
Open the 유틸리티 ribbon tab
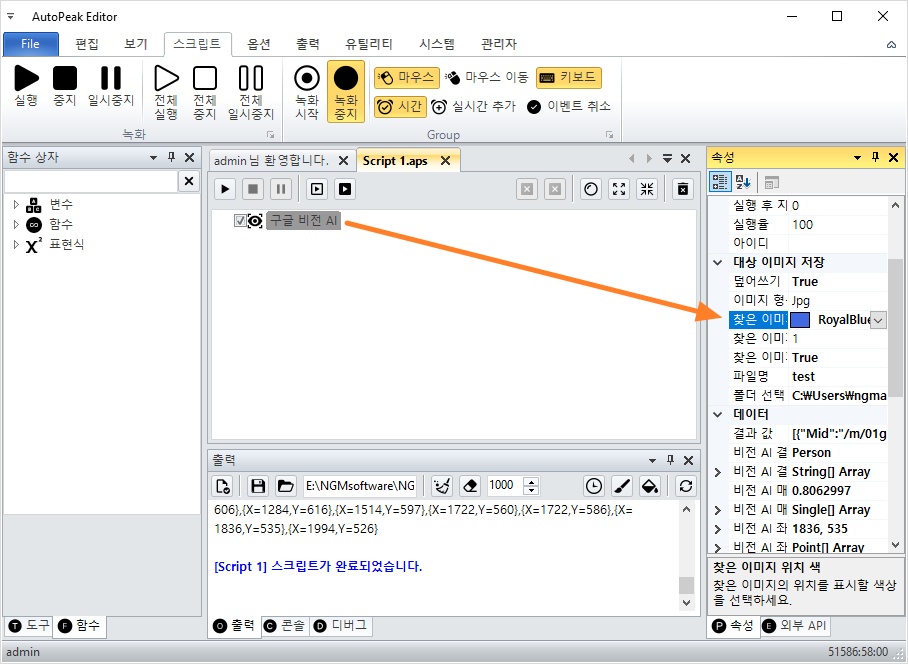(x=369, y=44)
